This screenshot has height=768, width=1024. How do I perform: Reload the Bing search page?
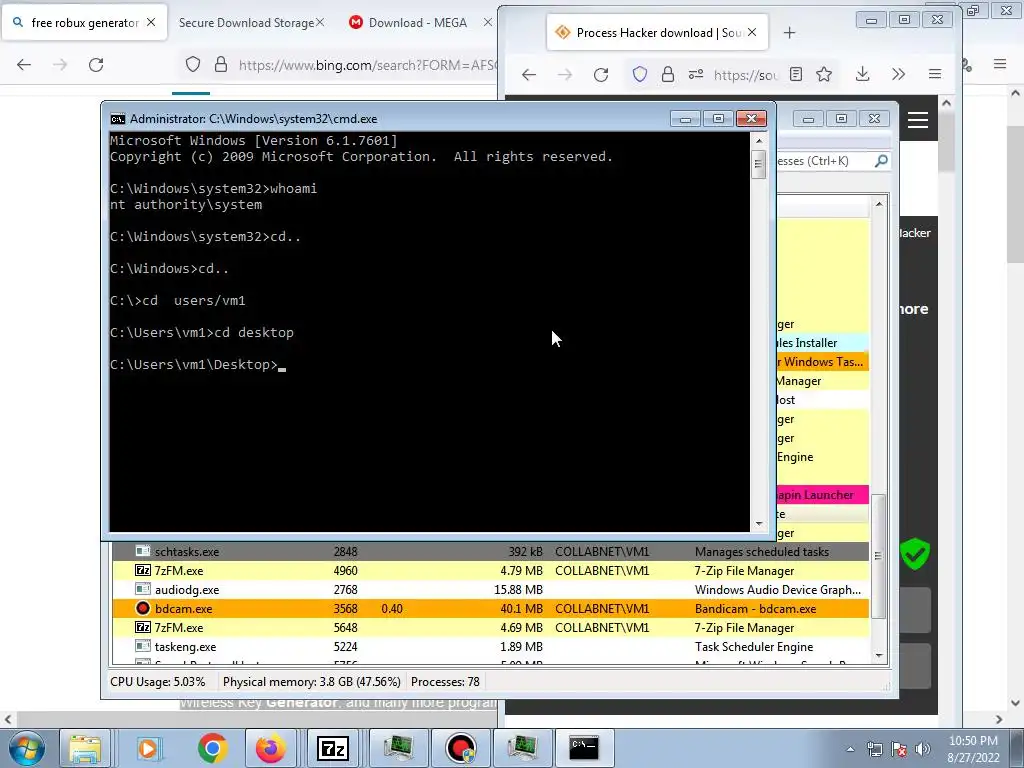point(96,65)
